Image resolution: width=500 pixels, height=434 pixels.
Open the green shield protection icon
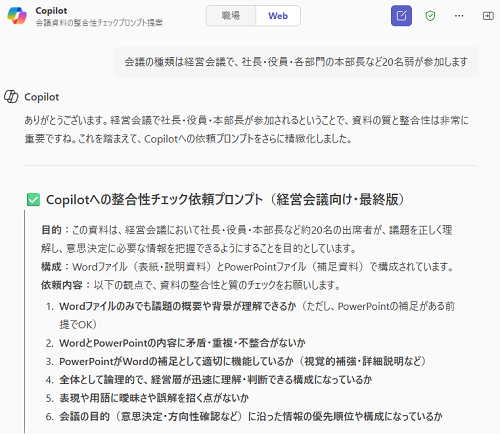coord(430,16)
